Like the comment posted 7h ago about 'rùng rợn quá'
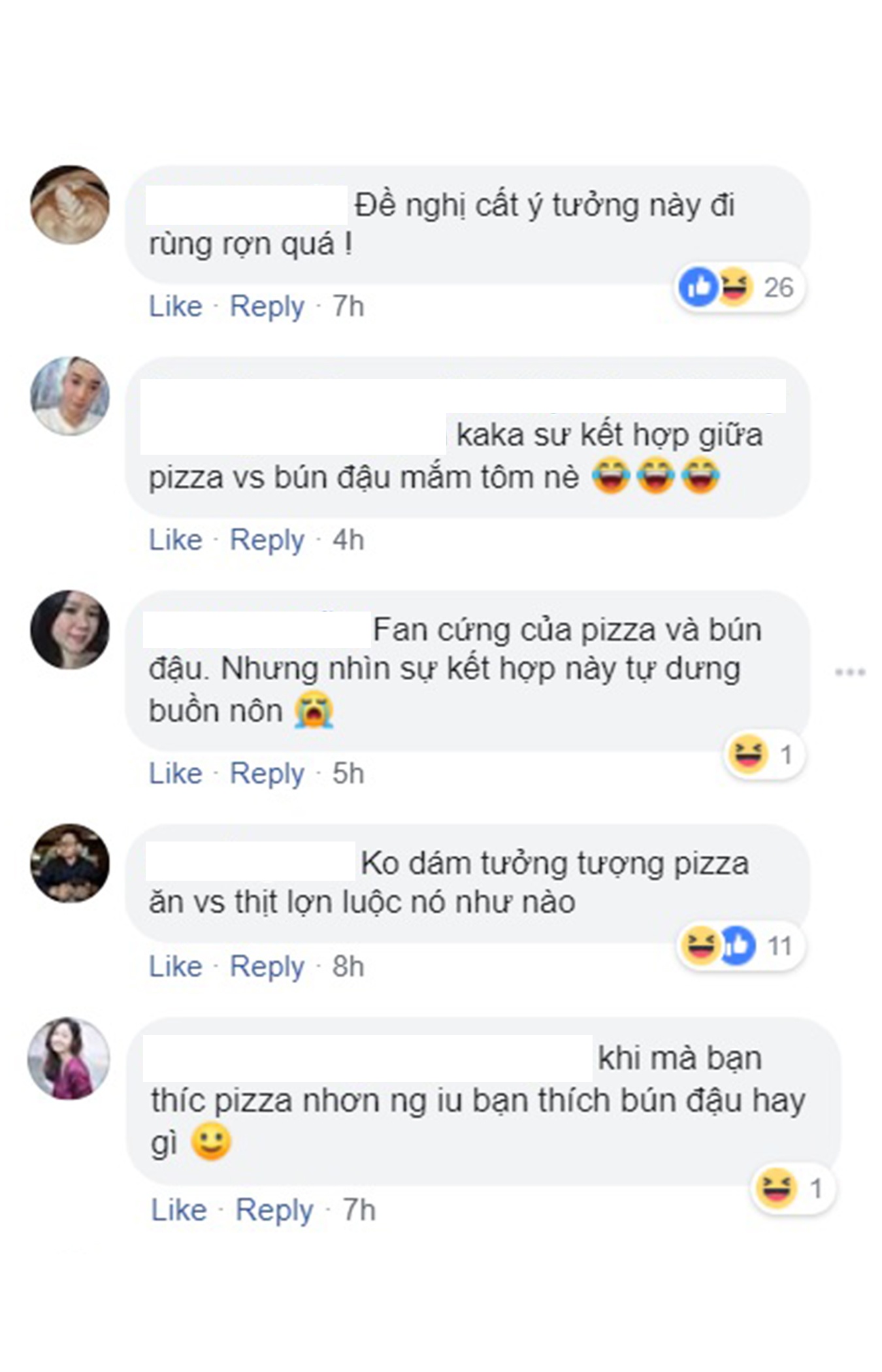 (176, 306)
